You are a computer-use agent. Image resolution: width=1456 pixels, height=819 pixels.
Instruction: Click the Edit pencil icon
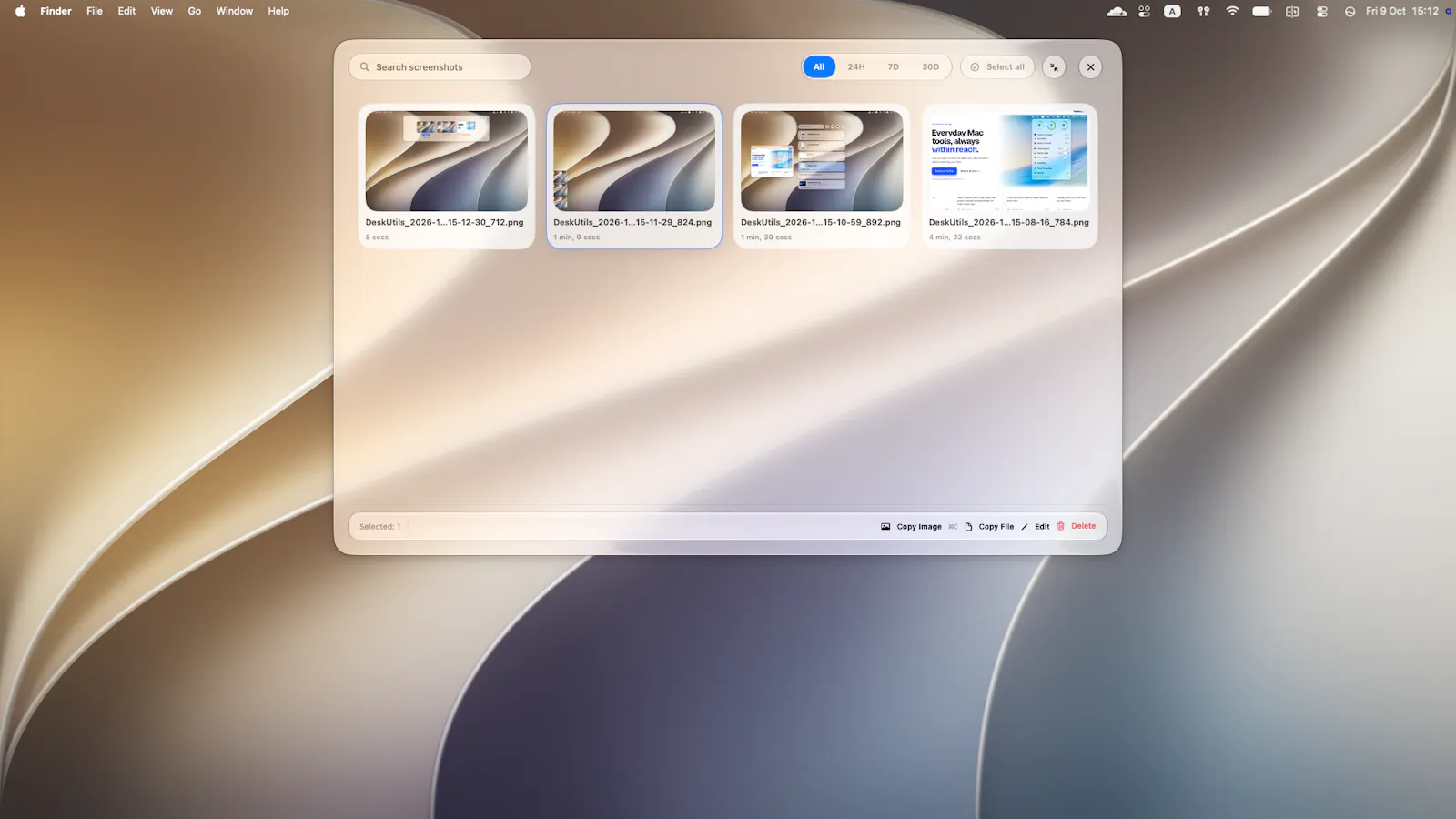[x=1025, y=527]
